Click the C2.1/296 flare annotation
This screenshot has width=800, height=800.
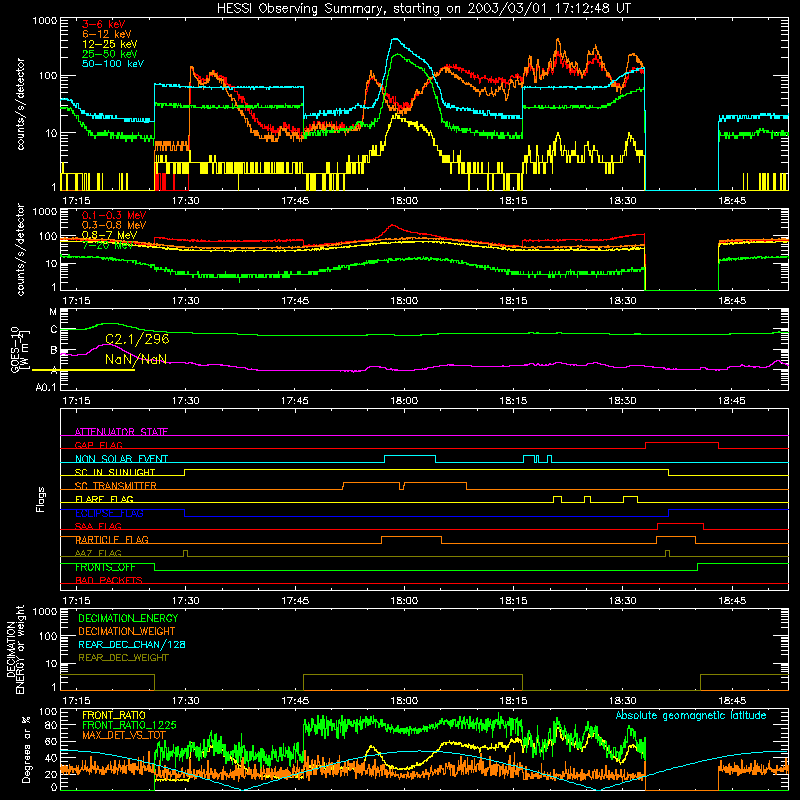(137, 339)
